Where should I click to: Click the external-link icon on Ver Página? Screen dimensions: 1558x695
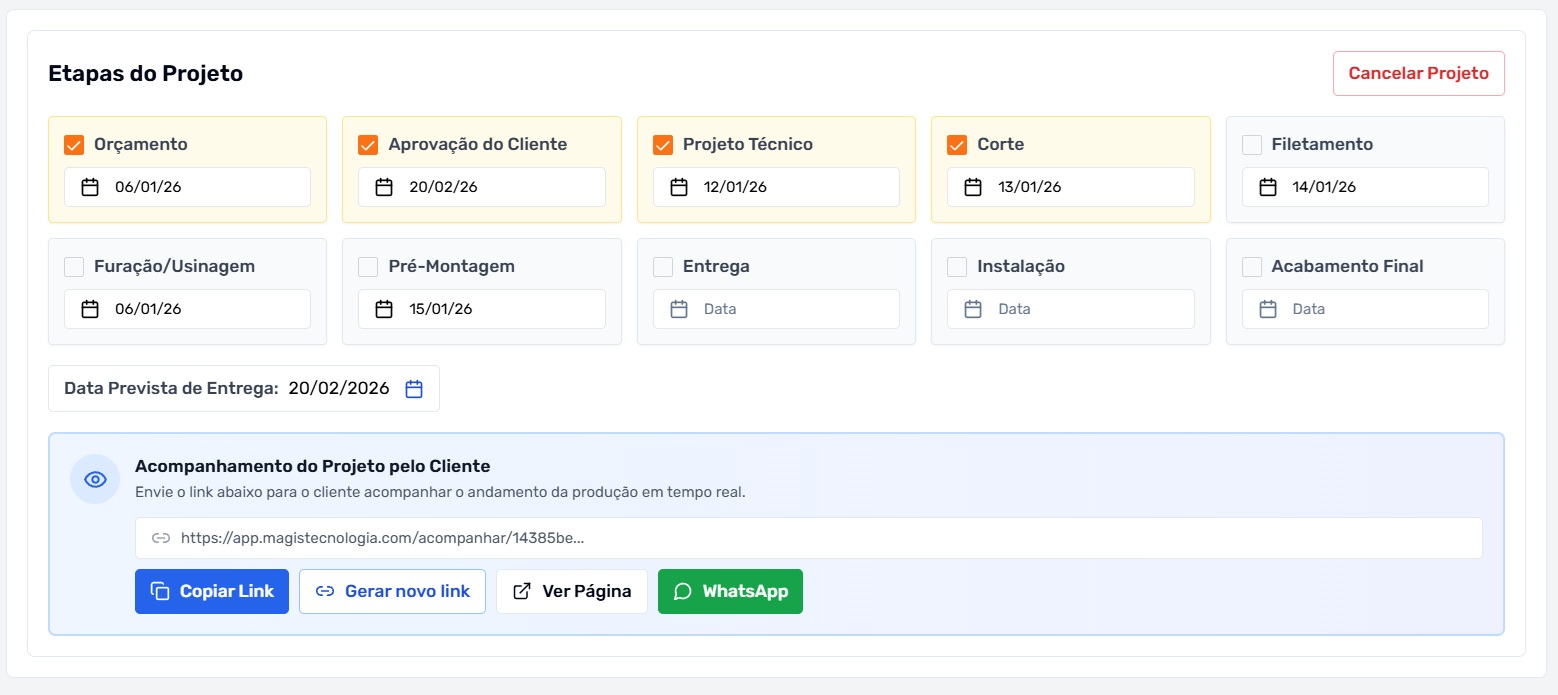pyautogui.click(x=522, y=590)
